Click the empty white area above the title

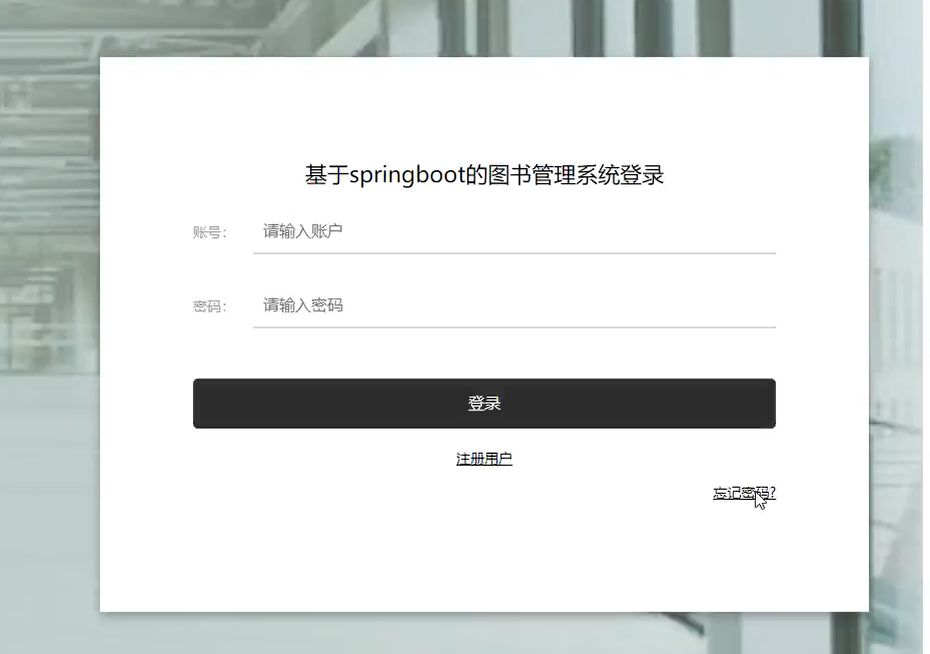click(484, 107)
